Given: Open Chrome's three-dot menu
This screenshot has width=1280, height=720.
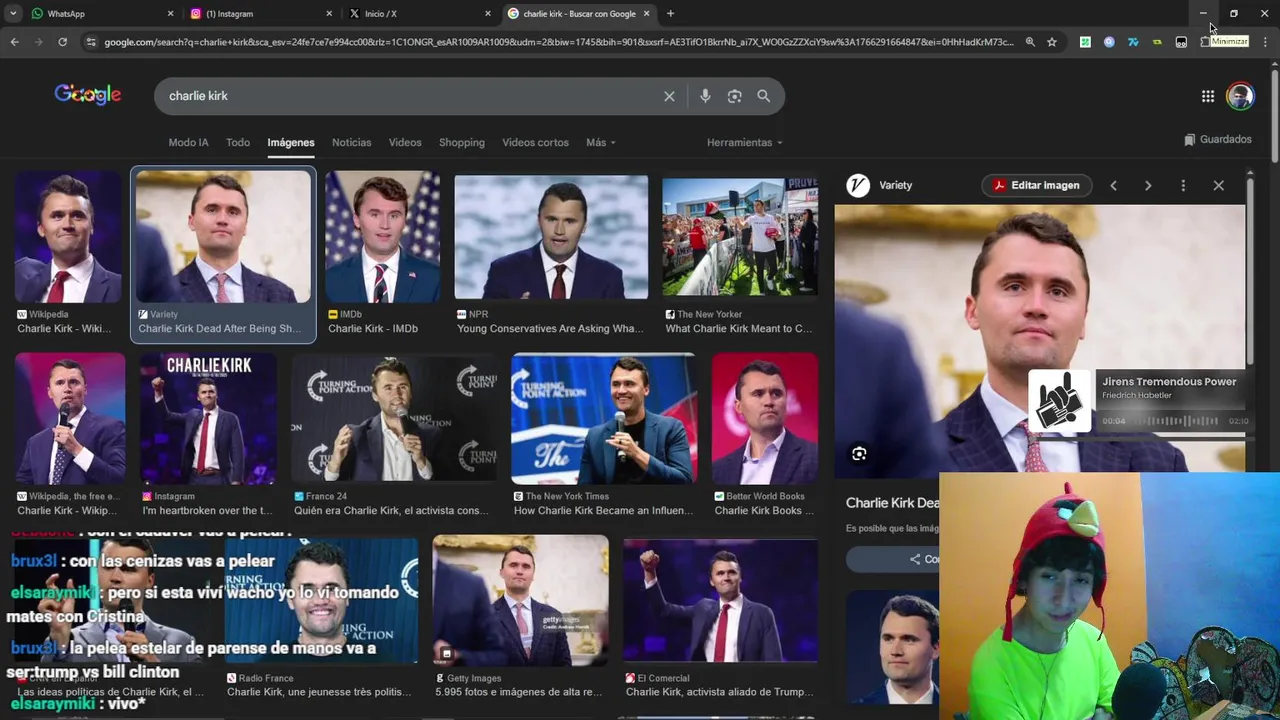Looking at the screenshot, I should [x=1265, y=42].
